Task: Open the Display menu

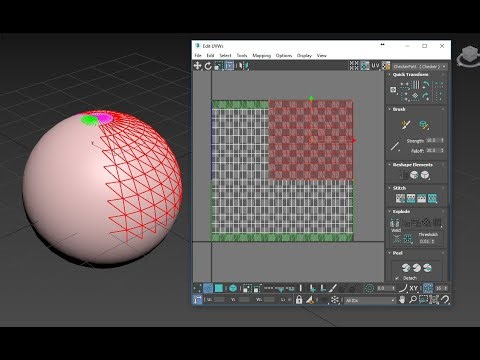Action: click(304, 55)
